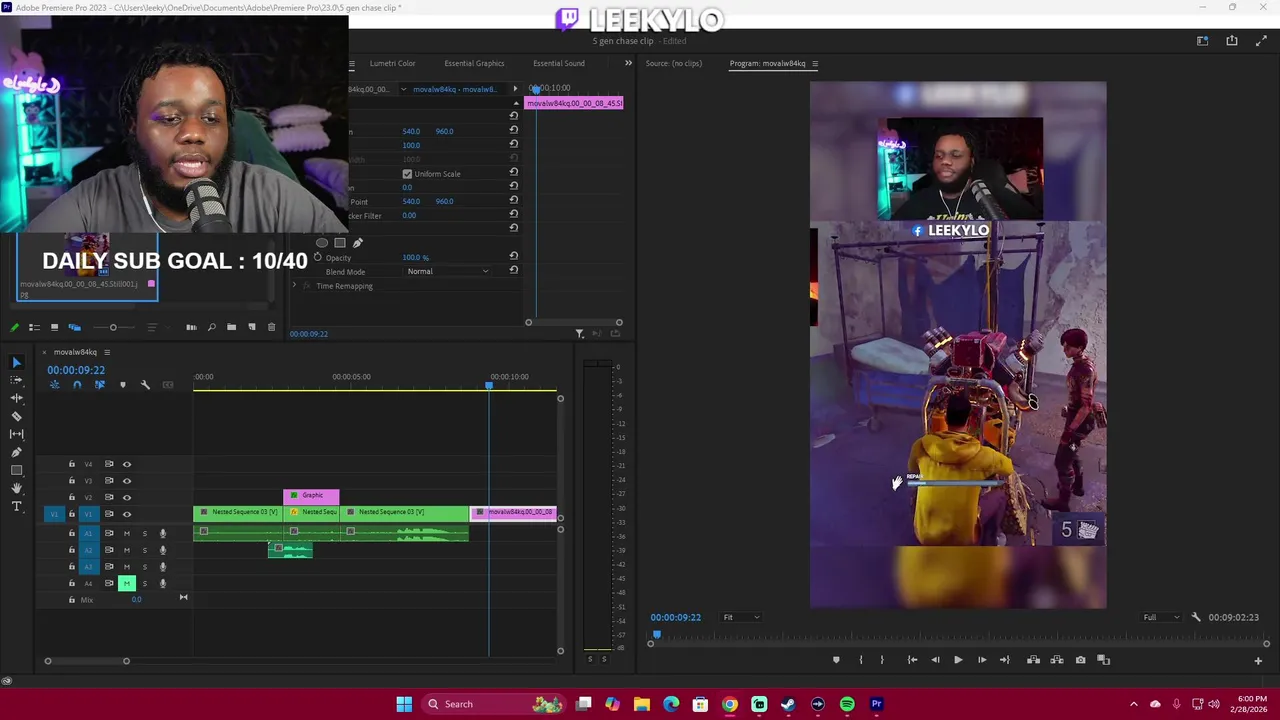Create free draw bezier mask pen

coord(358,243)
